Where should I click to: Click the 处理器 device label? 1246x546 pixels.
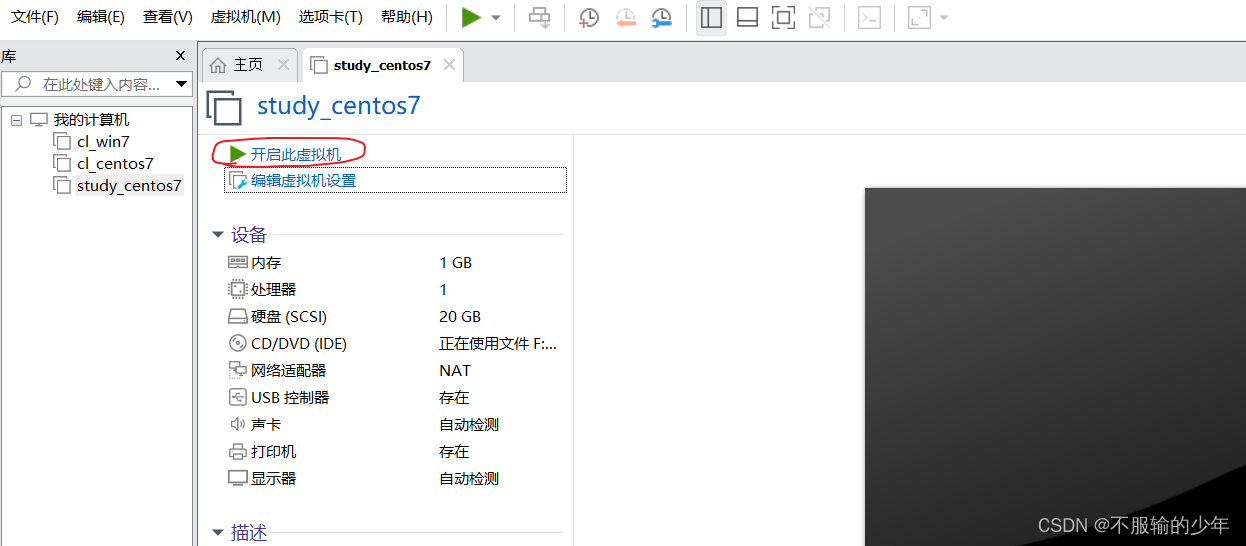click(x=274, y=289)
